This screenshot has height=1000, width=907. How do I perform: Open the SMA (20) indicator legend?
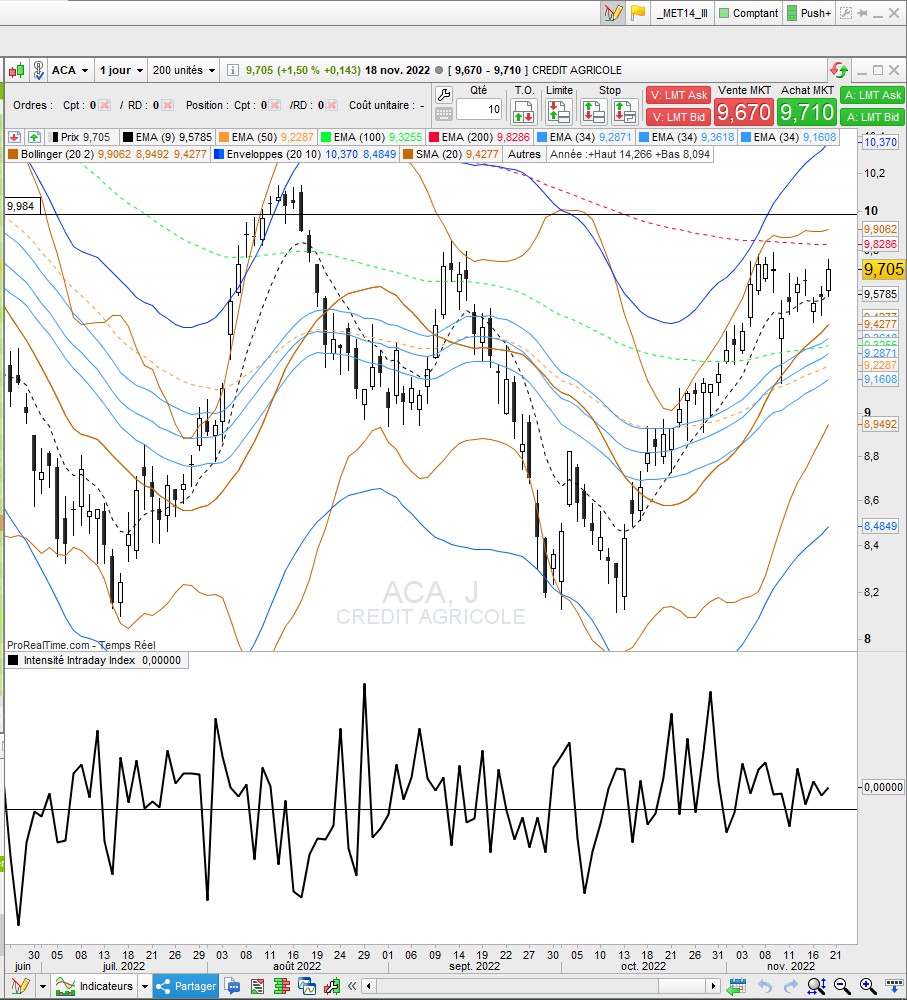pyautogui.click(x=452, y=154)
